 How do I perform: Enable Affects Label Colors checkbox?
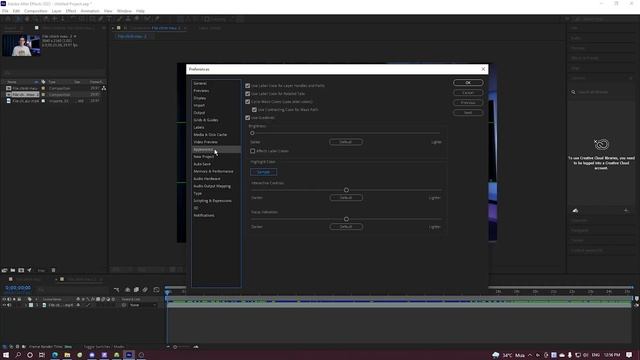pos(253,151)
